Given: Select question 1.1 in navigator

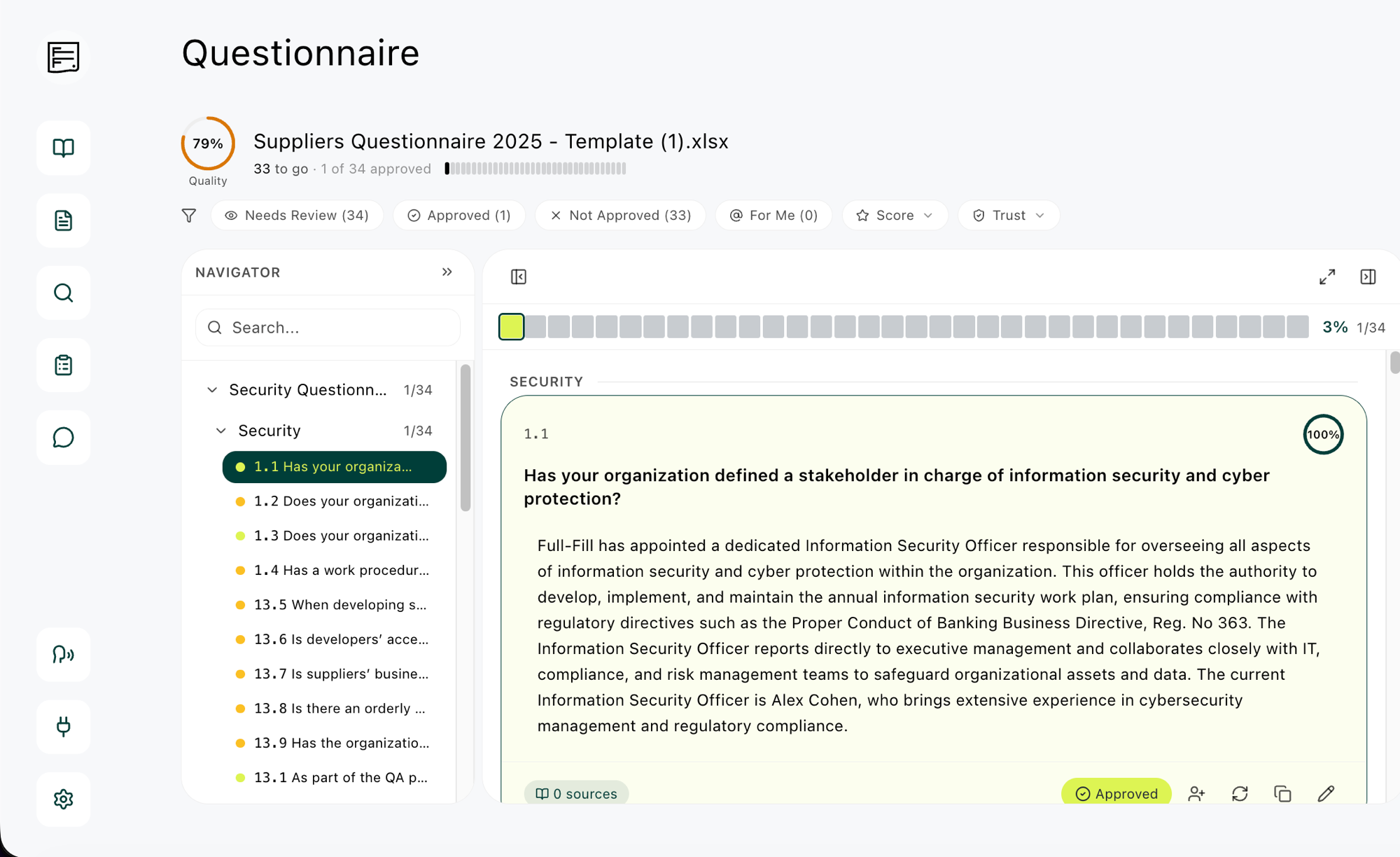Looking at the screenshot, I should point(335,467).
